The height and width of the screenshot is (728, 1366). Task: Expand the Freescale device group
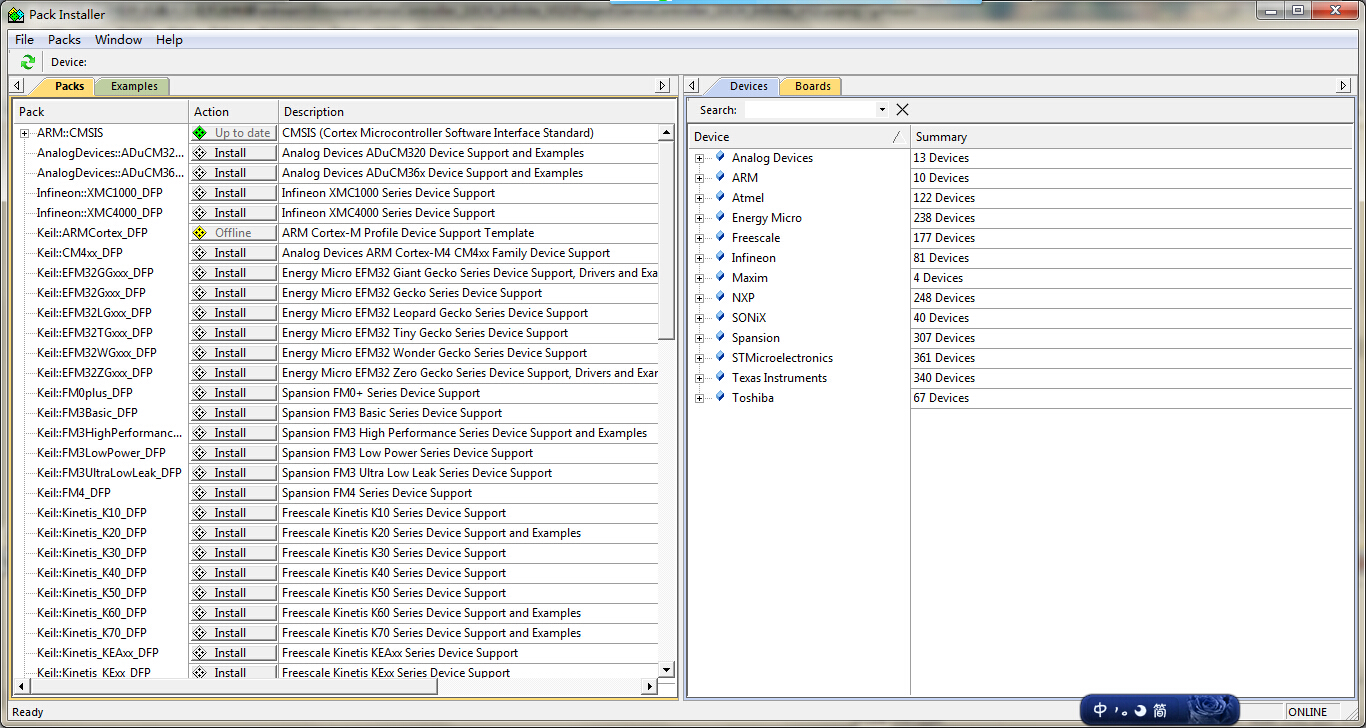[700, 238]
